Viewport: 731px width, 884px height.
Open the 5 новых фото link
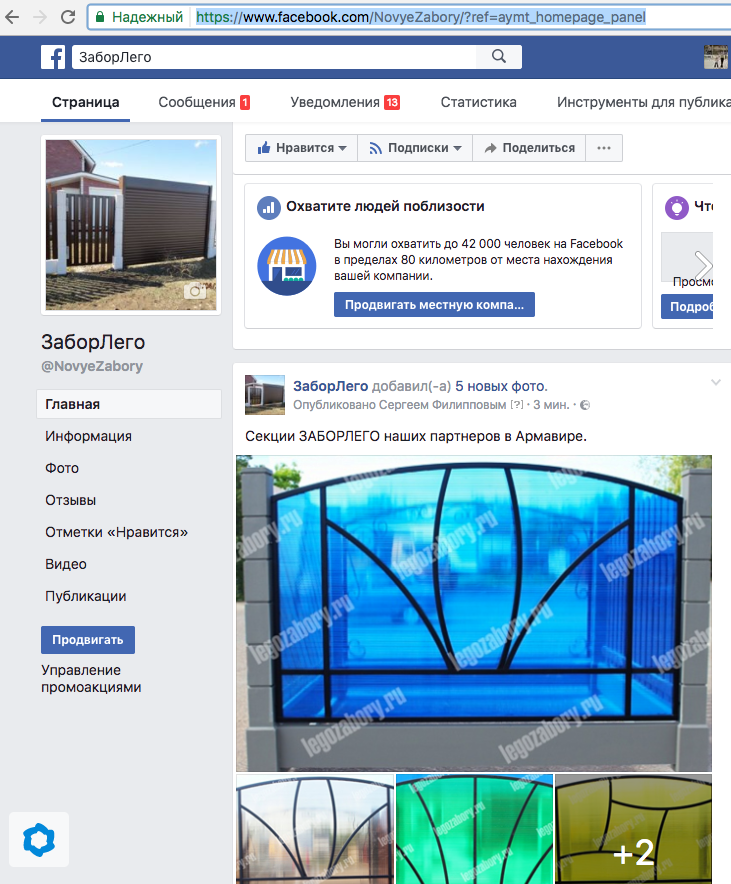click(501, 386)
